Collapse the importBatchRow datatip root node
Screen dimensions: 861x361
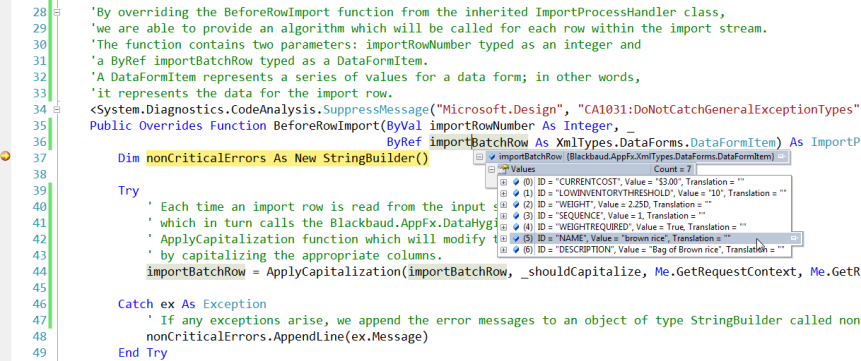pos(480,157)
